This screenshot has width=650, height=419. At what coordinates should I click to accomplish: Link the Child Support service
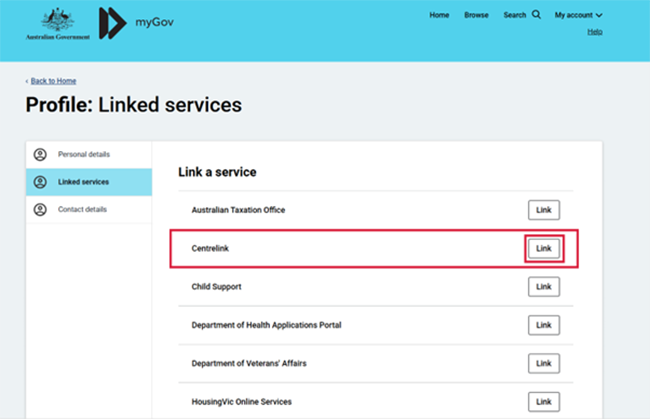[543, 287]
